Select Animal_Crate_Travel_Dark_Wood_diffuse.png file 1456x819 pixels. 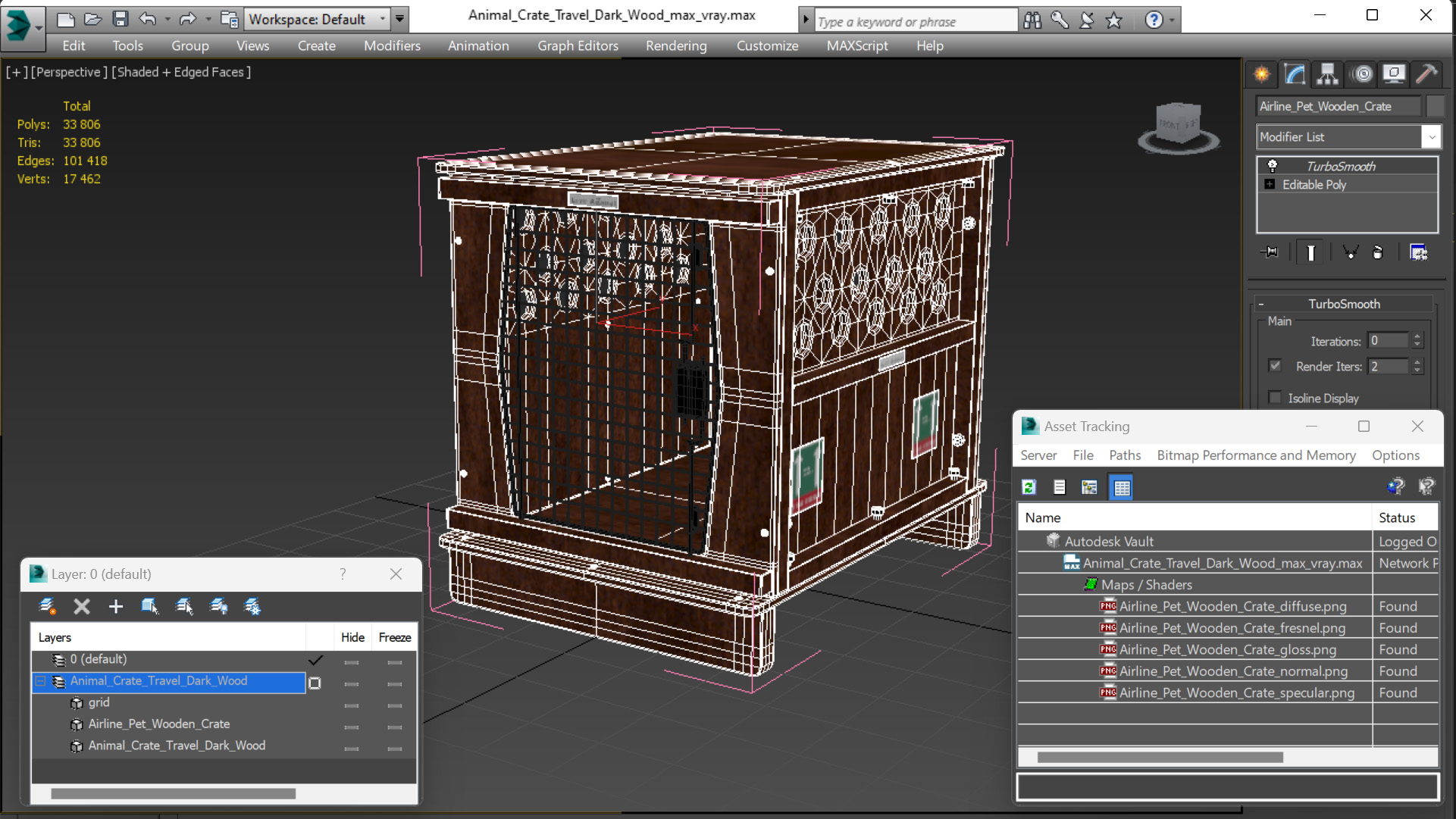pyautogui.click(x=1231, y=606)
